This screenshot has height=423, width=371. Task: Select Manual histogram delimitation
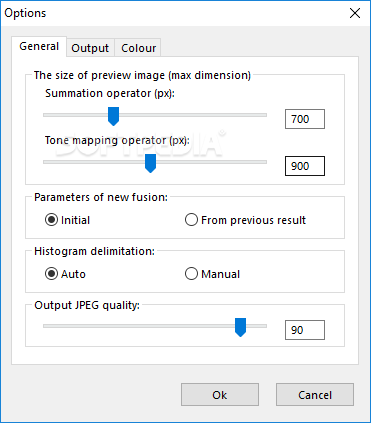(x=212, y=274)
